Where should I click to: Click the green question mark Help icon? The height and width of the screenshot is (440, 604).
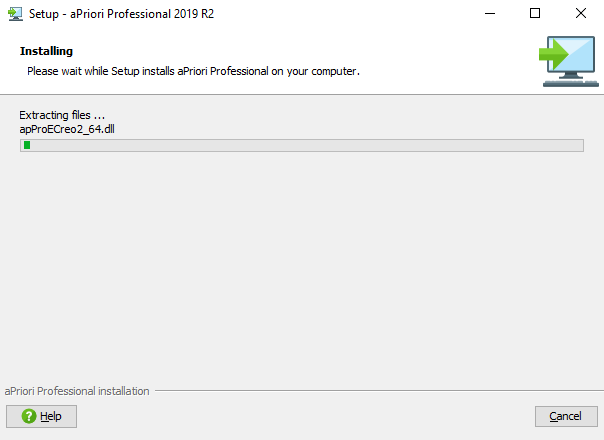point(28,416)
